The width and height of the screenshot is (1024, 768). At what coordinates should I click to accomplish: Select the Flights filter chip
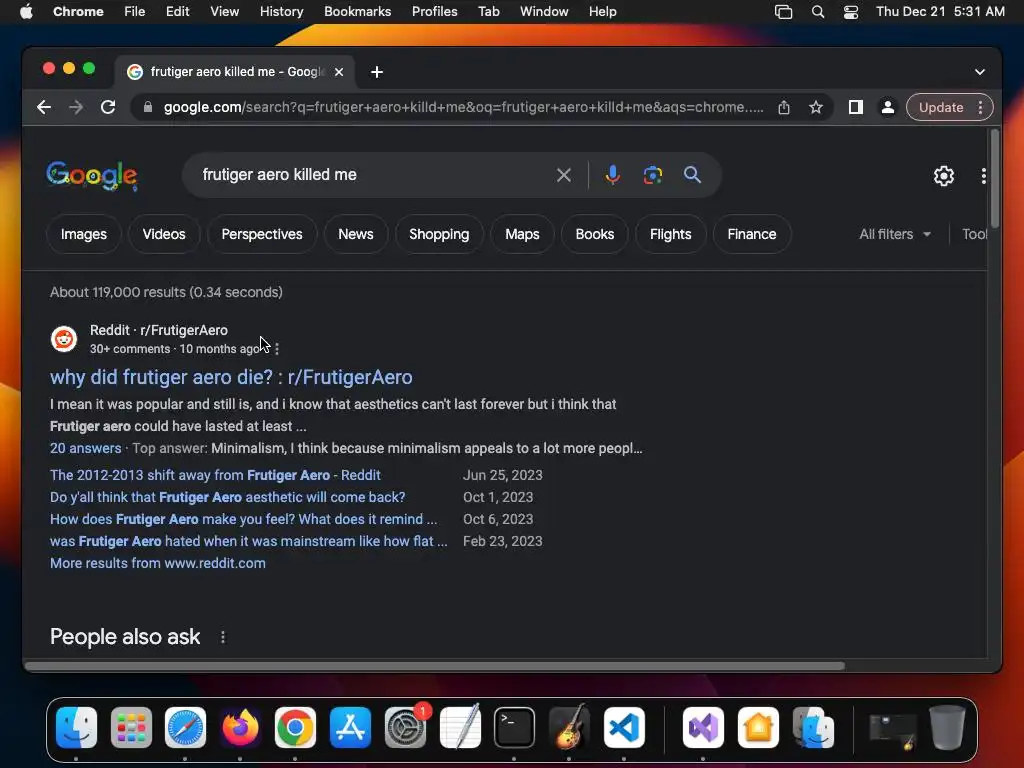pos(671,234)
